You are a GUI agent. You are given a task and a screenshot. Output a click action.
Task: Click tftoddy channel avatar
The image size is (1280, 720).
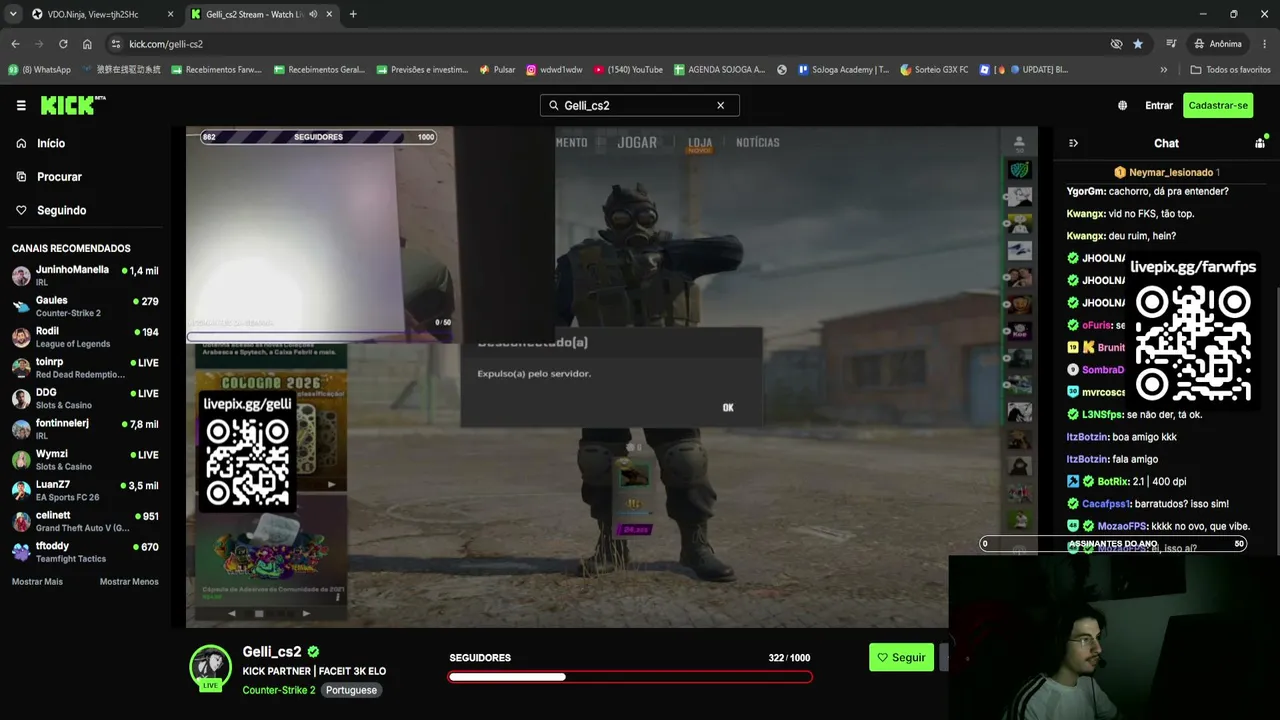21,552
